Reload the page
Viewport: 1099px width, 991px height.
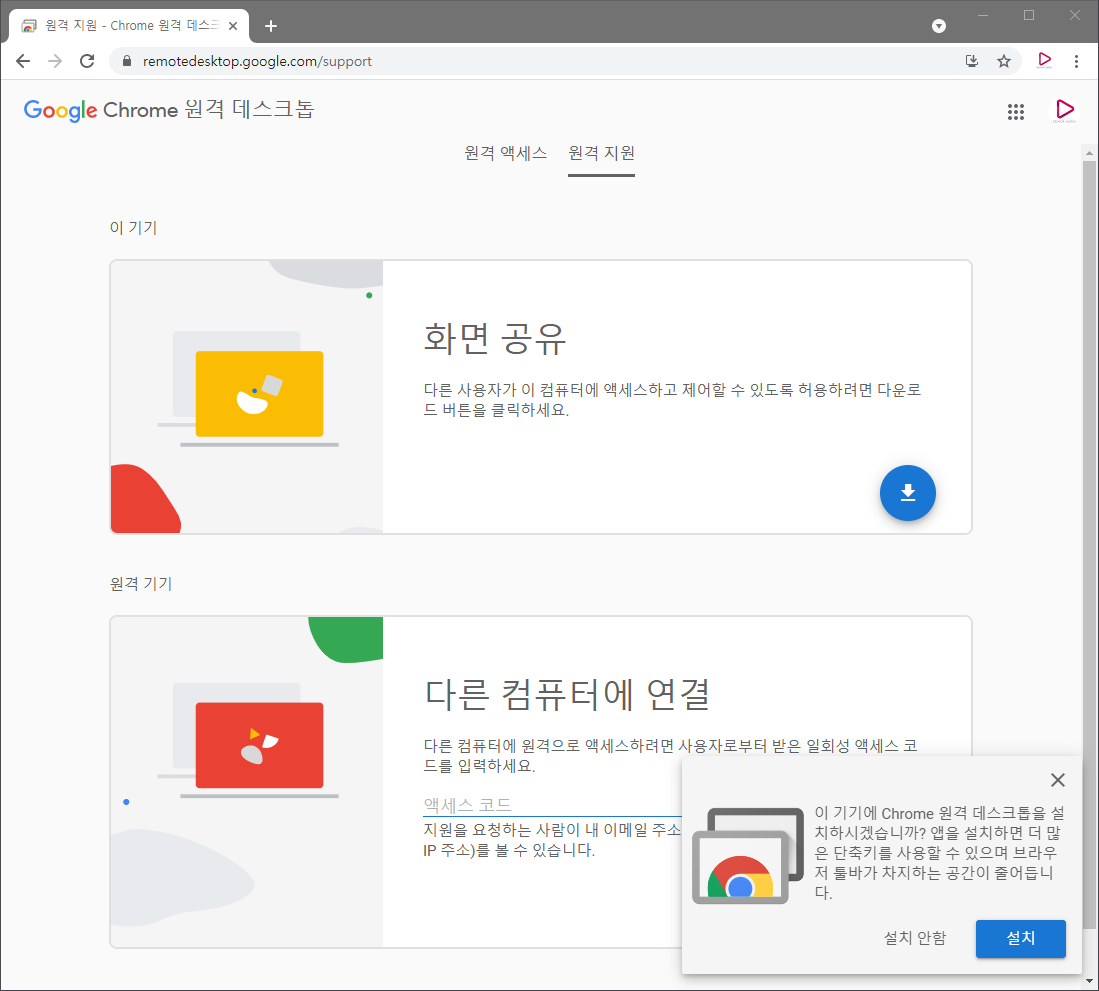87,61
